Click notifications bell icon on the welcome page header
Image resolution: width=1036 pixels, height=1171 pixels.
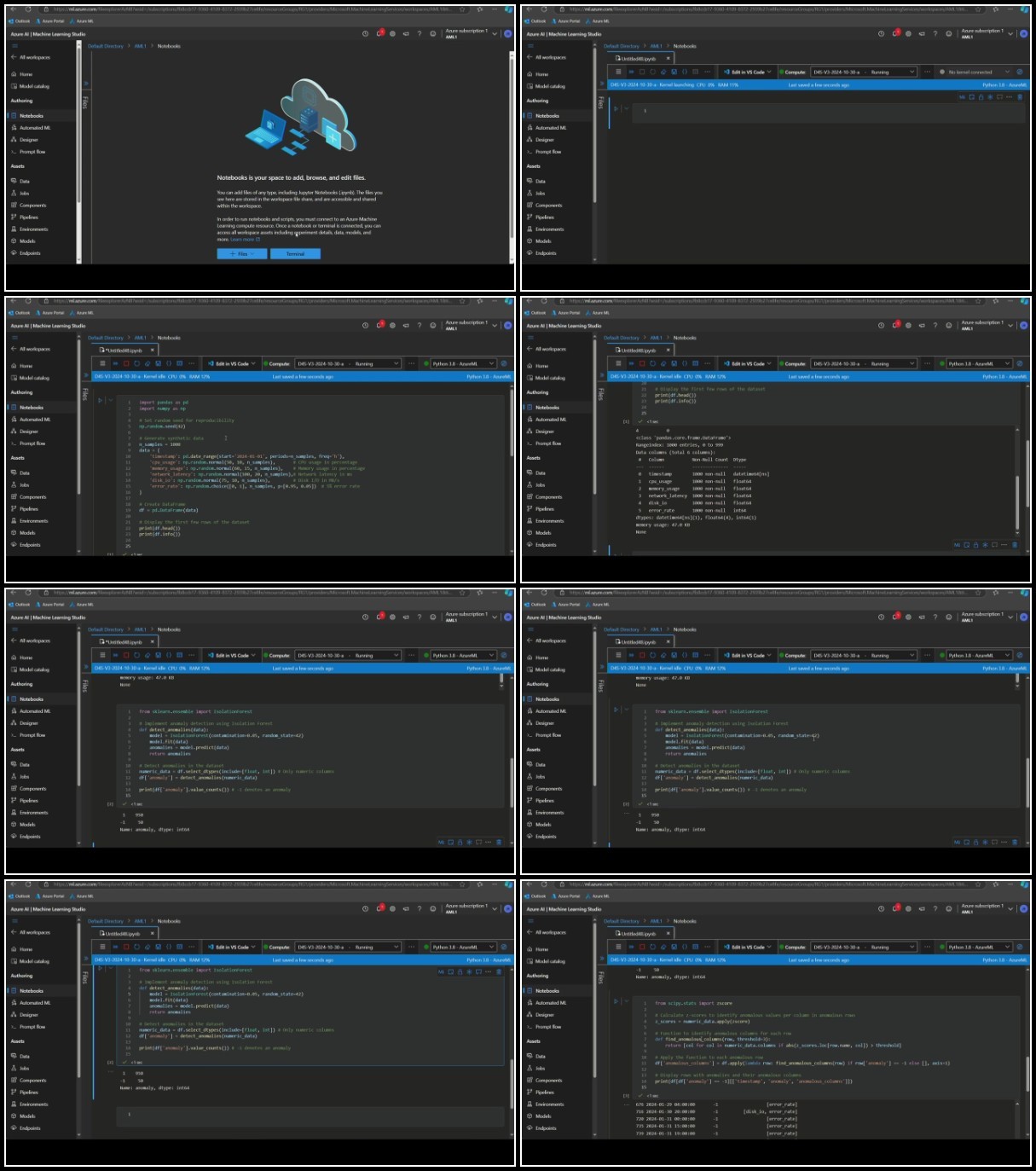coord(379,33)
